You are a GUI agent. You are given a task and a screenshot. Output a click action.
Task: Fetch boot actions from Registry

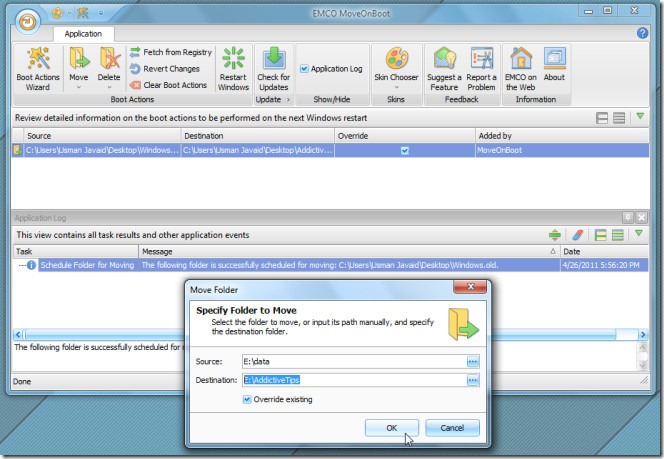point(171,52)
